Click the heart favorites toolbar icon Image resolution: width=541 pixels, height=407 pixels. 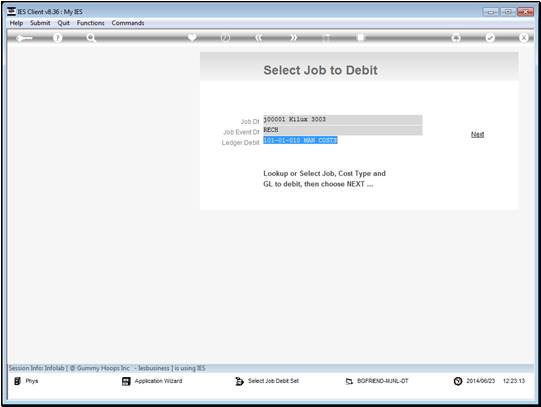click(x=192, y=37)
